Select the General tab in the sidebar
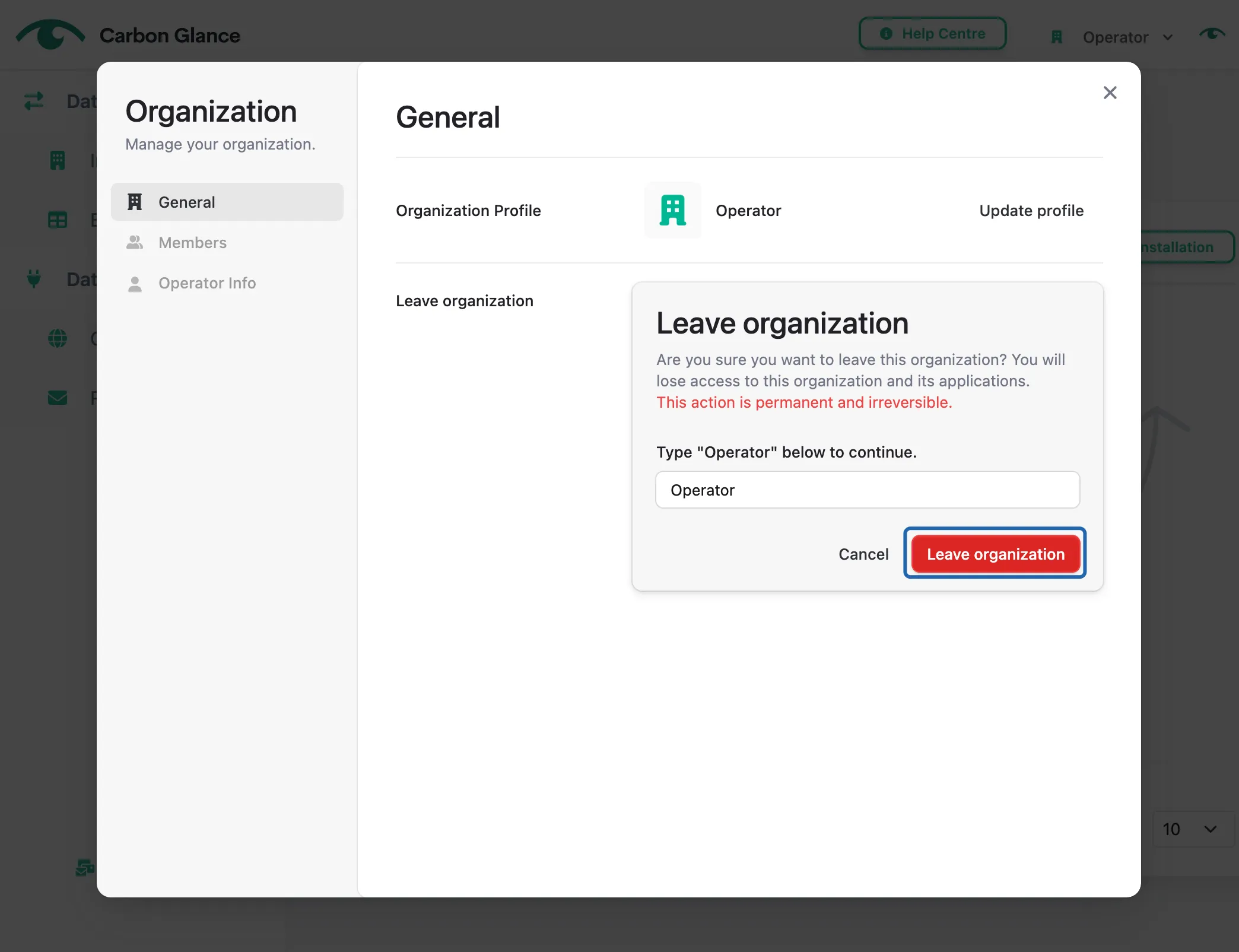This screenshot has width=1239, height=952. tap(227, 202)
